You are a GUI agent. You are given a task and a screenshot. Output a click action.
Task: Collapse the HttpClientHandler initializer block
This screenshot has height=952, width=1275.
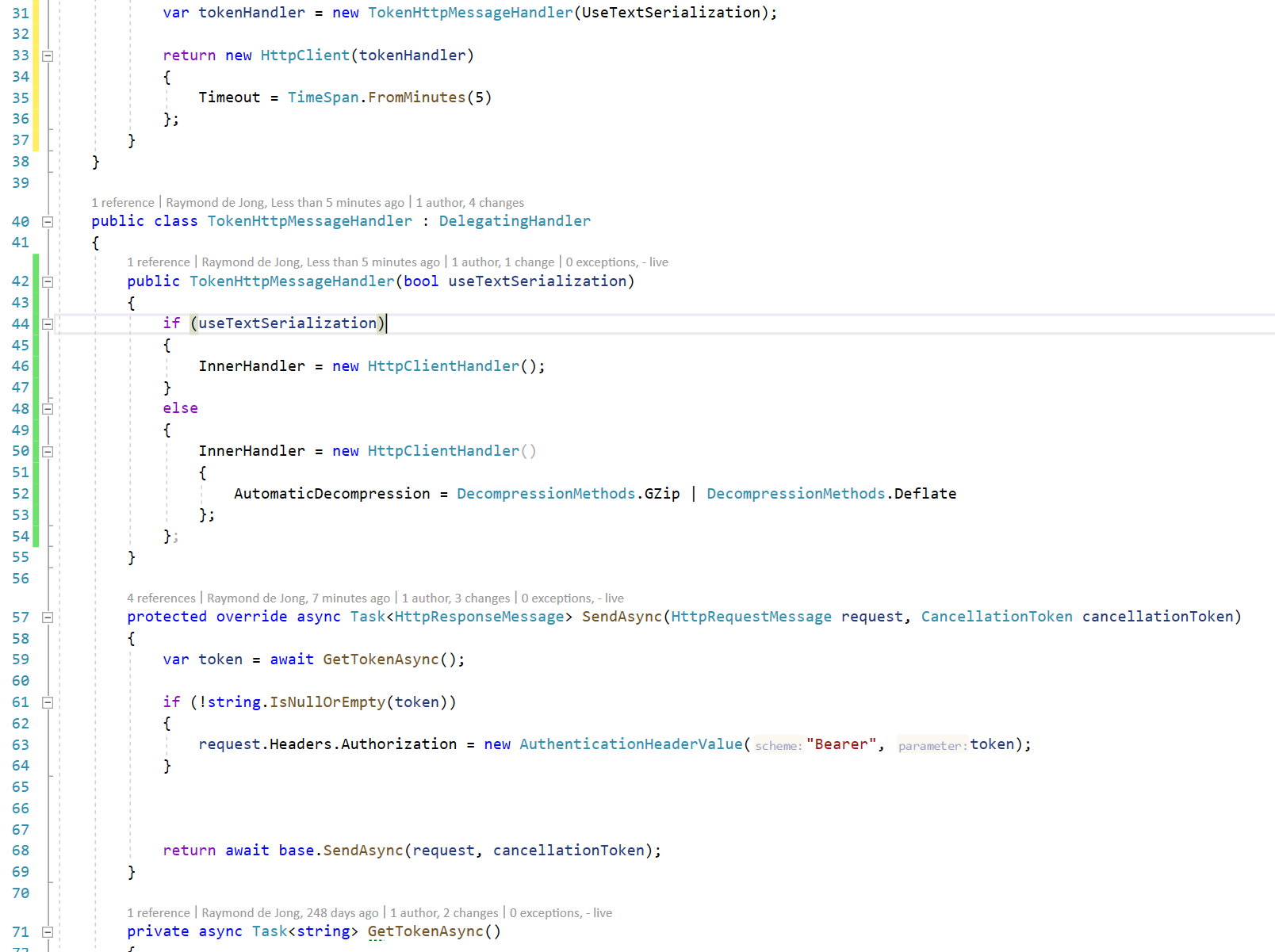(x=48, y=451)
